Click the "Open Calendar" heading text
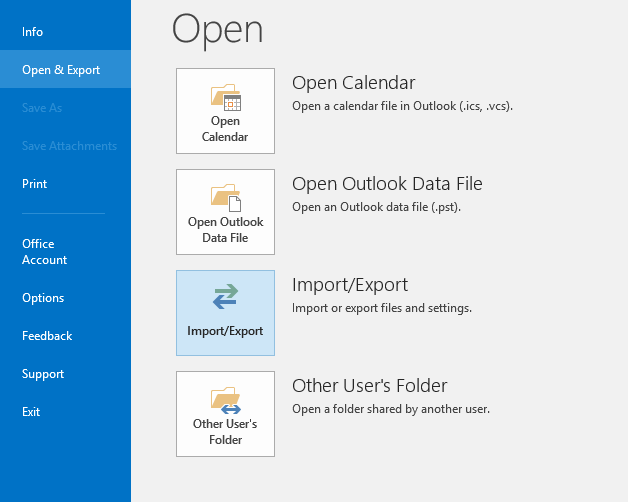This screenshot has height=502, width=628. click(353, 83)
